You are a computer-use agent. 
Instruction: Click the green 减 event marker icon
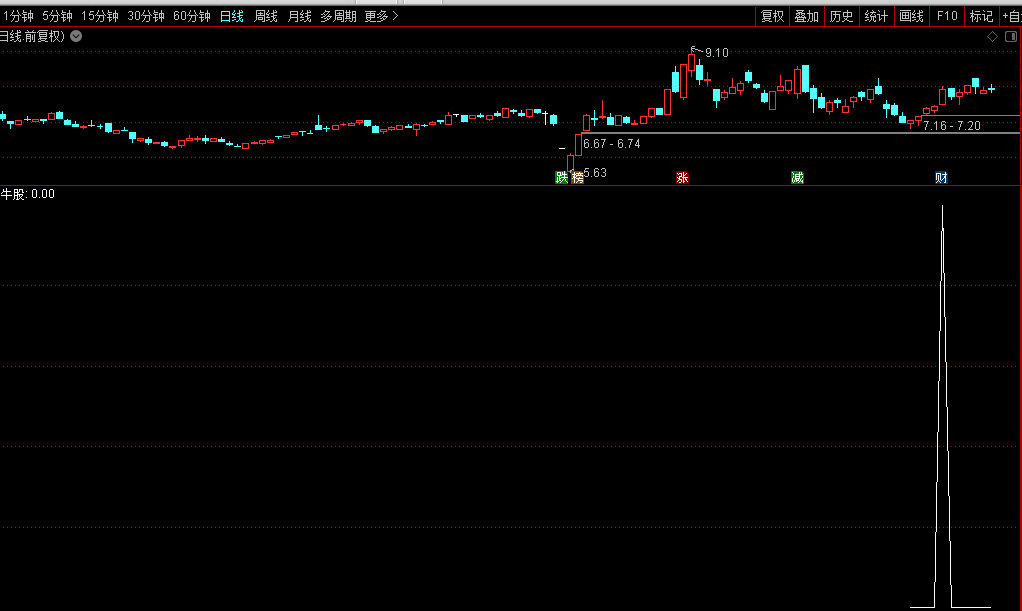[x=797, y=178]
